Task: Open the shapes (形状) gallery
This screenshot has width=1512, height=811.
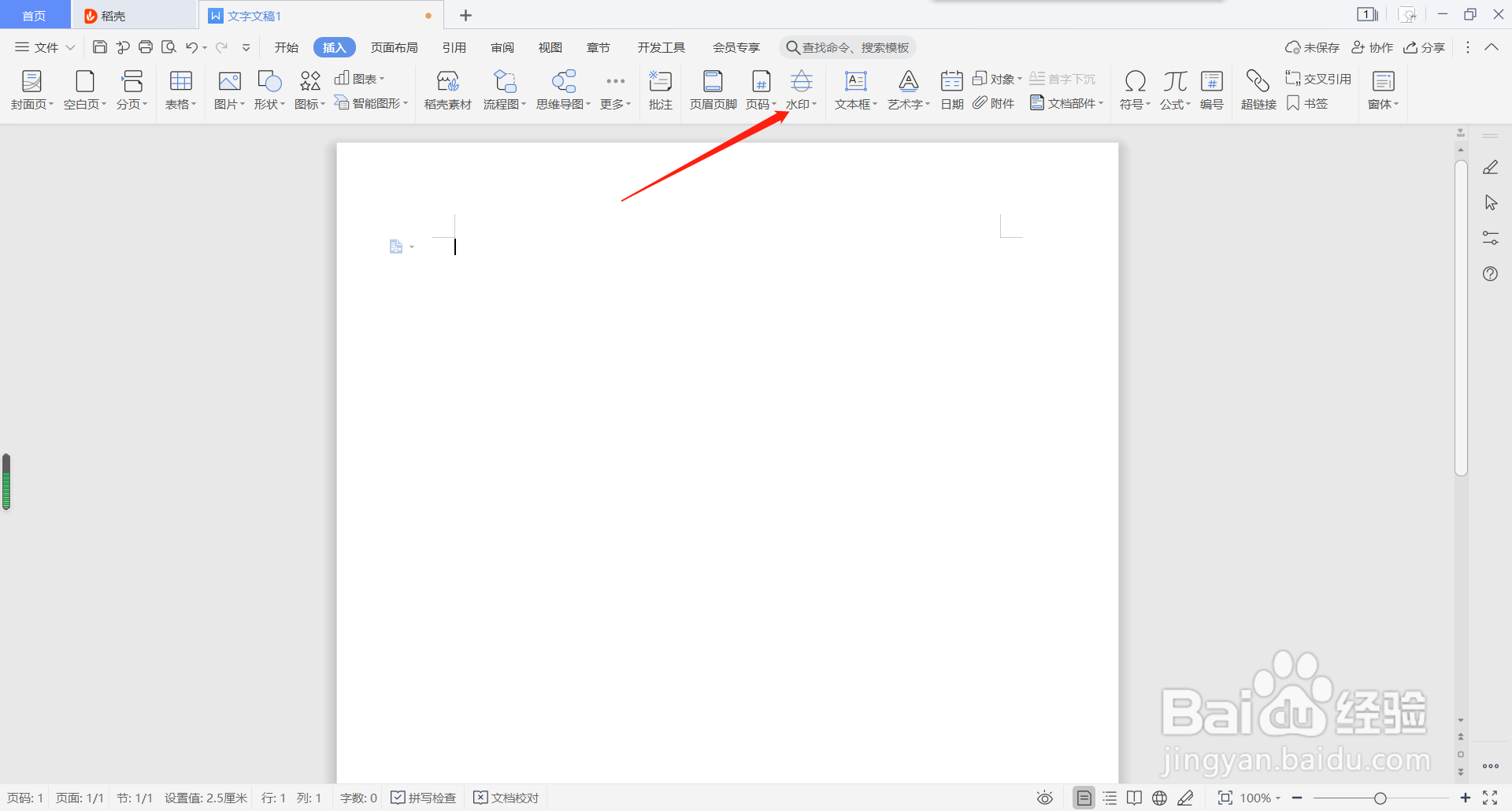Action: [269, 90]
